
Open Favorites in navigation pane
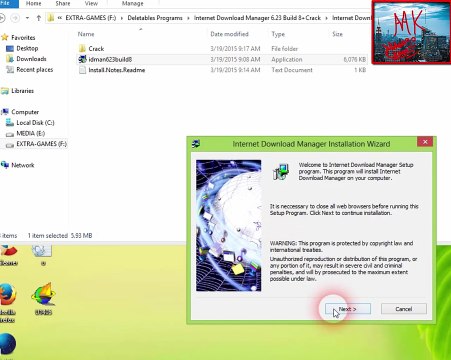click(23, 37)
